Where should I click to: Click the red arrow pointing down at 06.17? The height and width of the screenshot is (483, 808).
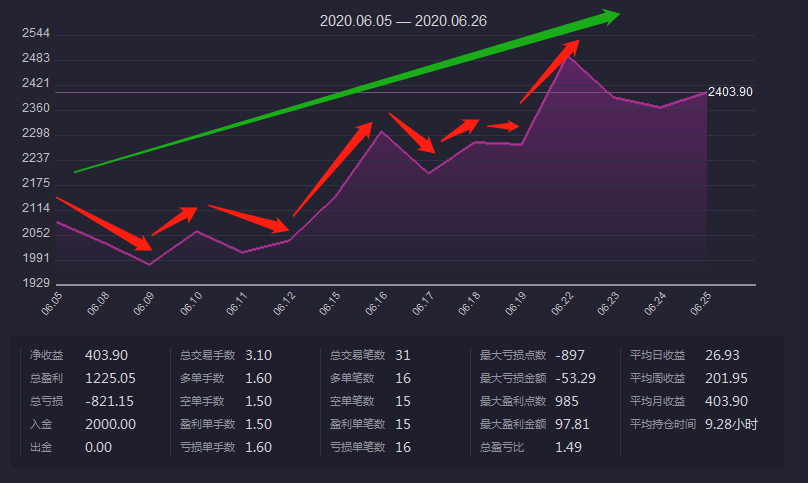tap(413, 133)
